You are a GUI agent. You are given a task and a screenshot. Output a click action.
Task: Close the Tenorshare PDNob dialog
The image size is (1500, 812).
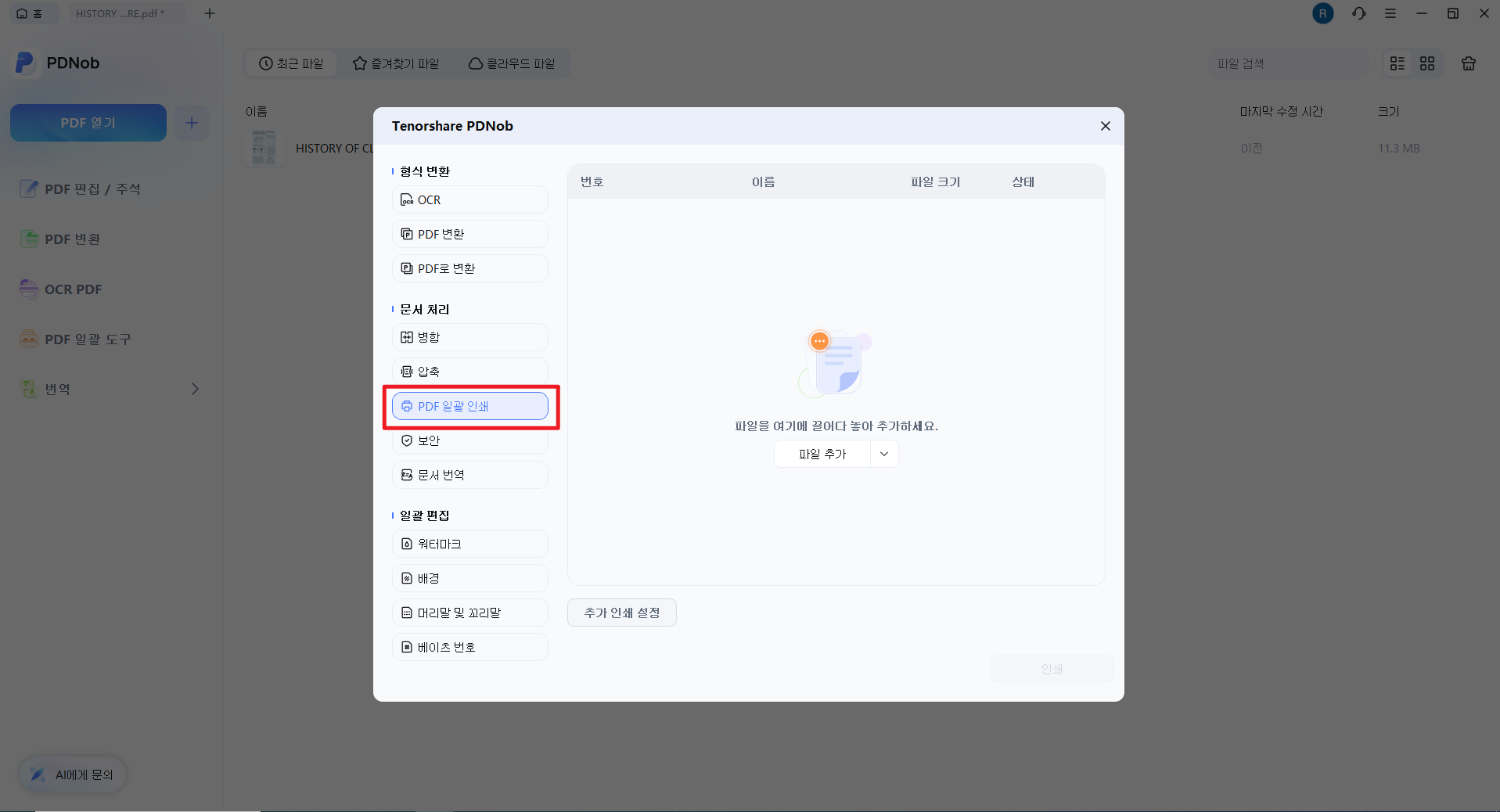click(x=1105, y=126)
